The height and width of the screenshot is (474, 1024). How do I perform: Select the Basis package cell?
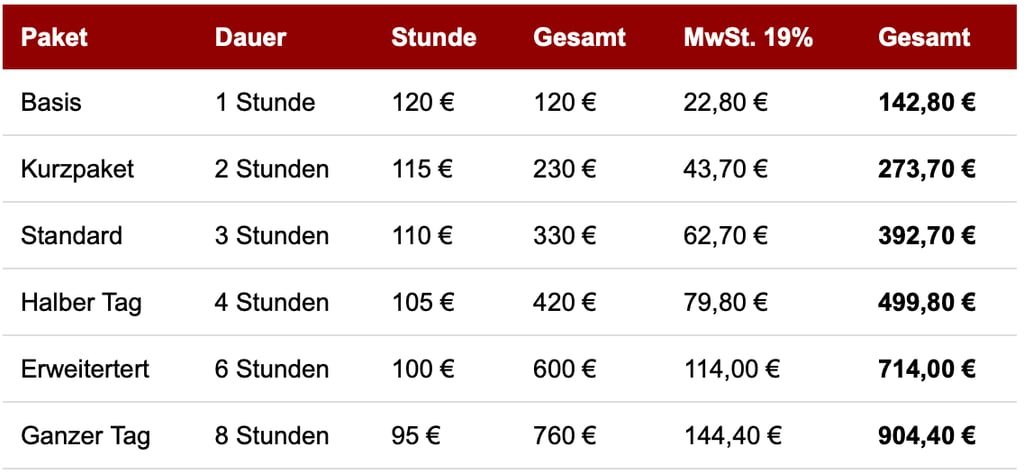pos(51,102)
